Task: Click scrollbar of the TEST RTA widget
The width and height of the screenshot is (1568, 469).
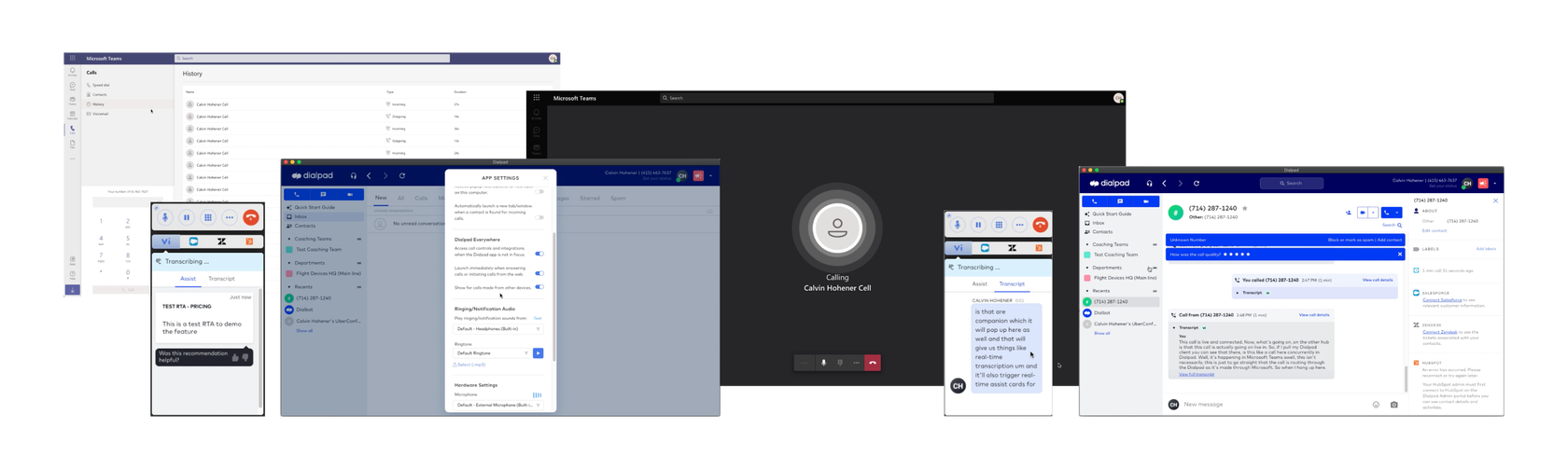Action: pyautogui.click(x=260, y=350)
